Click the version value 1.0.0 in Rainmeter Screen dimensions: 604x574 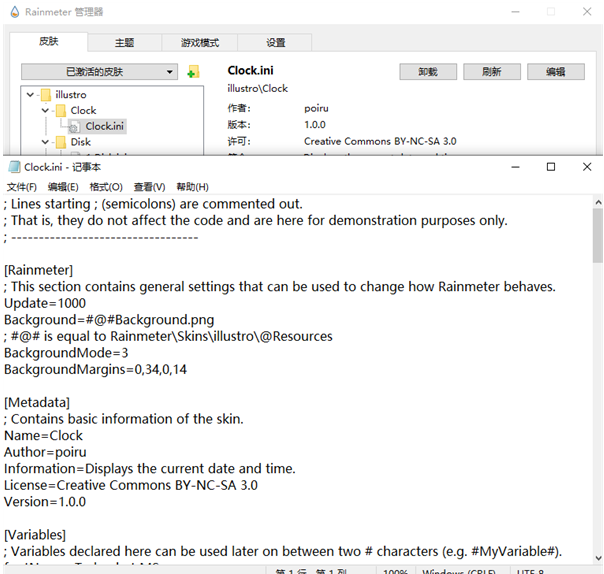[315, 125]
